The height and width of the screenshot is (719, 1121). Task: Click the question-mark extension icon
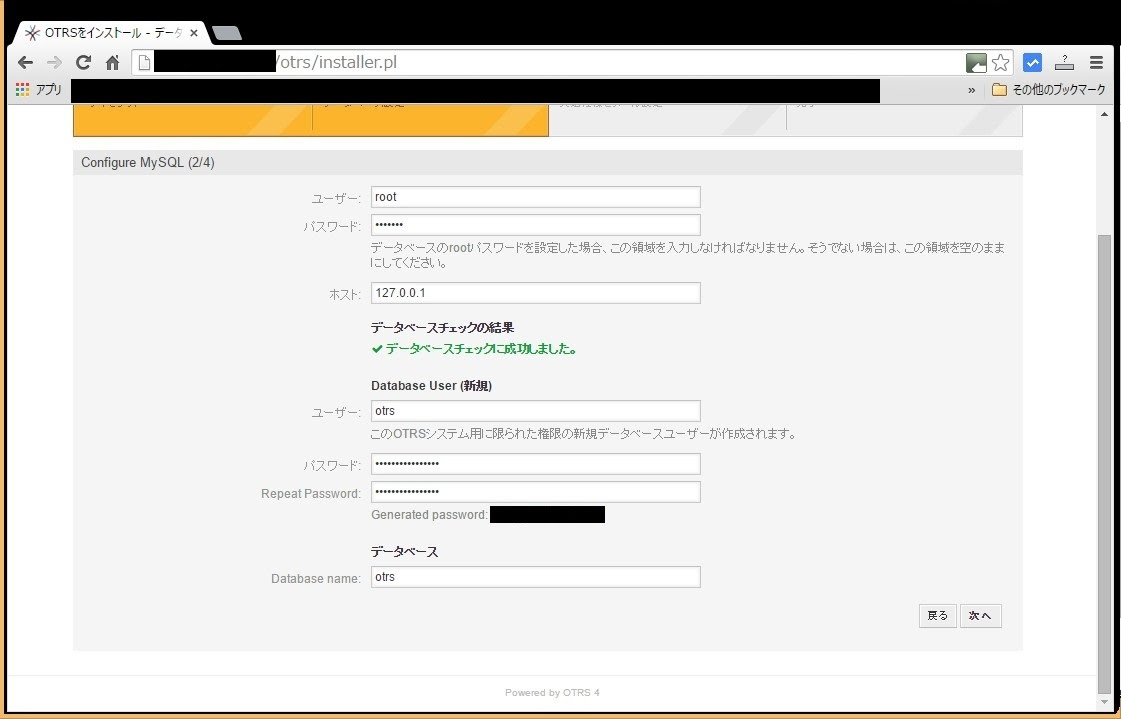(x=1065, y=63)
